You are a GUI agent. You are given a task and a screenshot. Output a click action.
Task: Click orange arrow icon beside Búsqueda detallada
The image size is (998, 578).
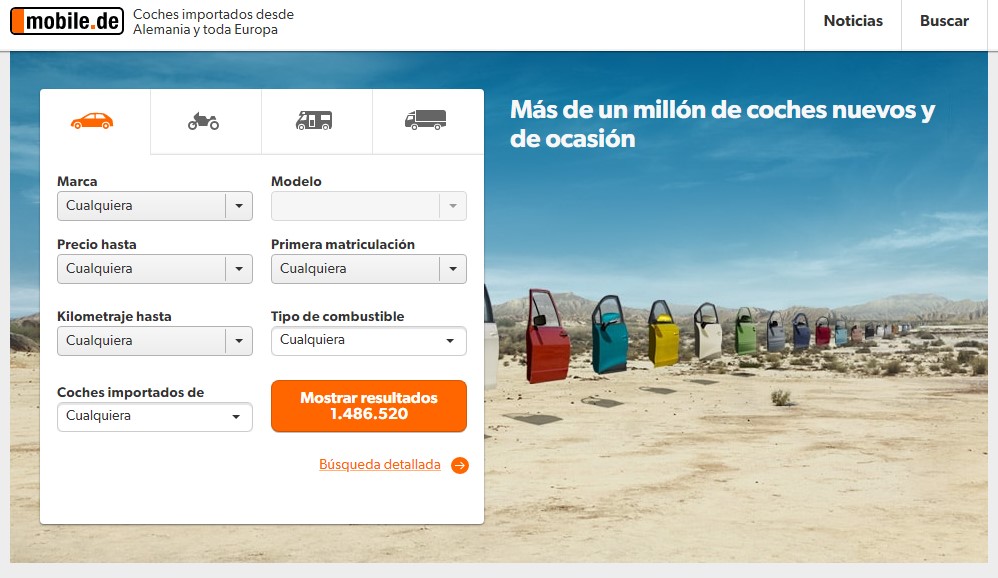460,465
